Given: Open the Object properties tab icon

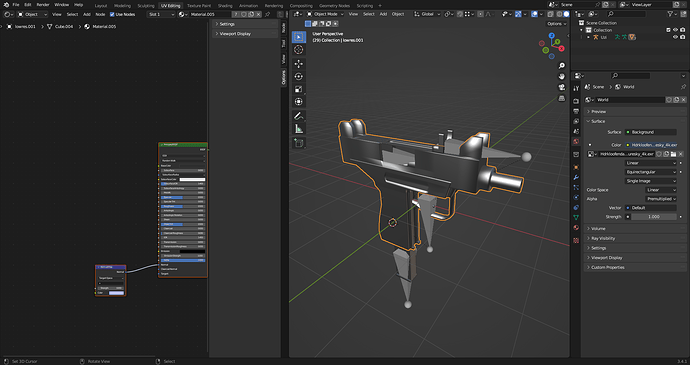Looking at the screenshot, I should (576, 167).
